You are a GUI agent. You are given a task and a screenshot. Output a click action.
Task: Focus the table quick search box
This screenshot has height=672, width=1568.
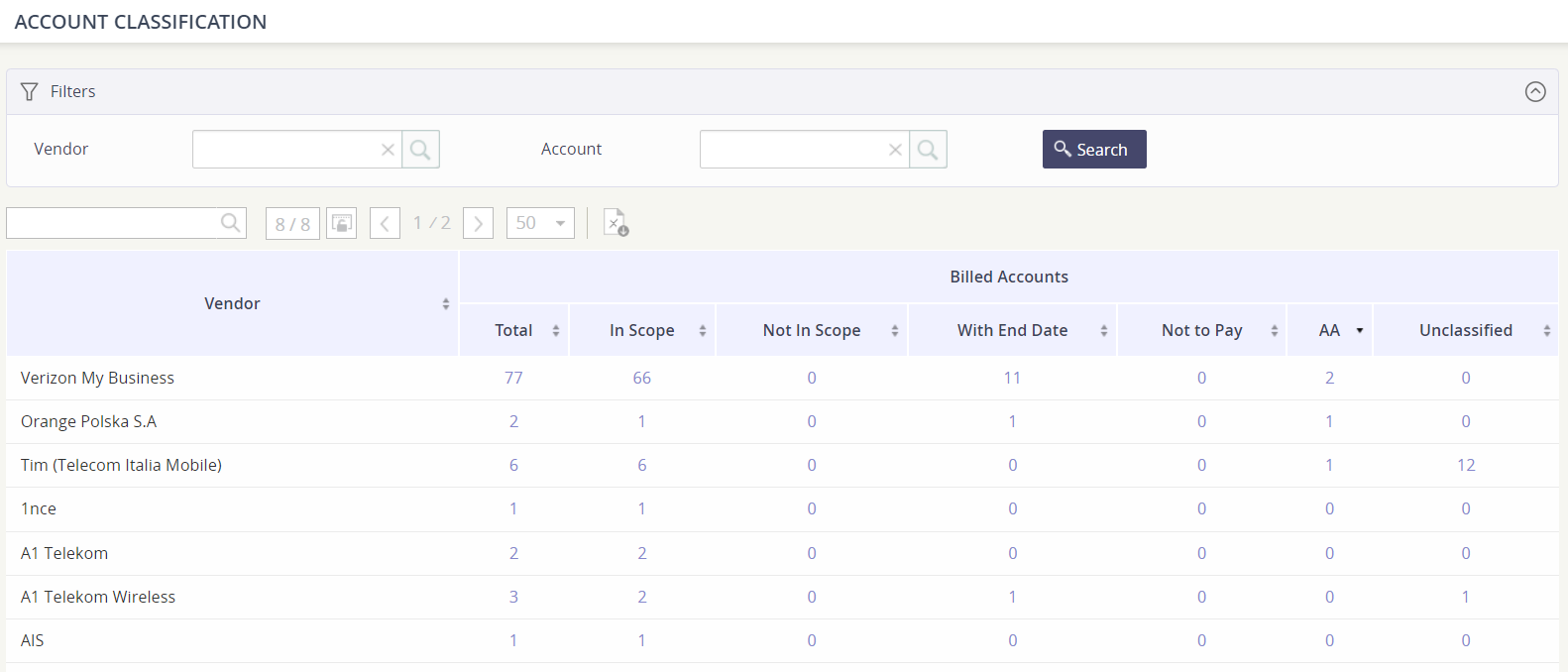point(112,223)
